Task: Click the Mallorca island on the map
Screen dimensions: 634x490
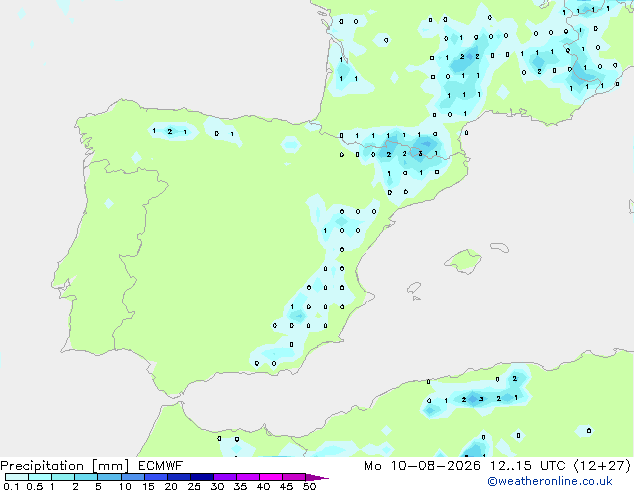Action: [x=463, y=261]
